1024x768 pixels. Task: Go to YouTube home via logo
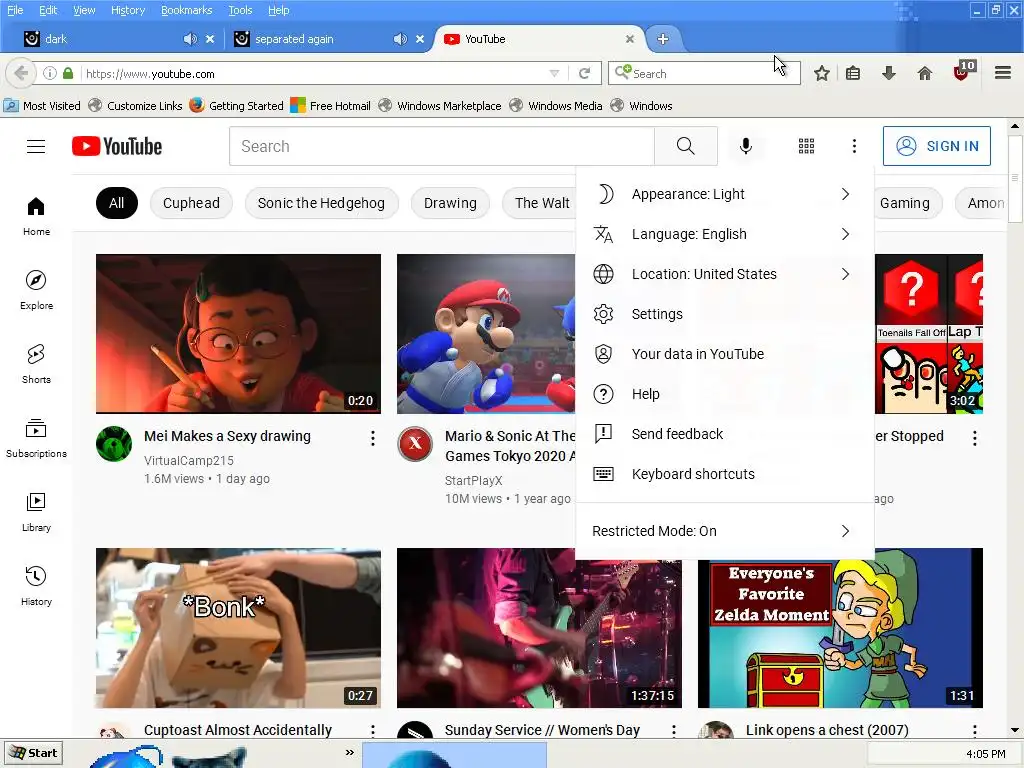[117, 146]
